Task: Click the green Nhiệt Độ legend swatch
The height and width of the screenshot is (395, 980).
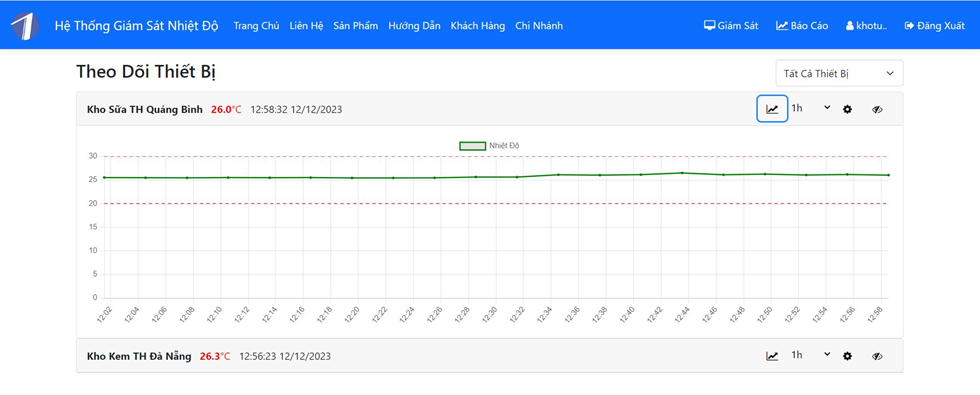Action: pyautogui.click(x=472, y=146)
